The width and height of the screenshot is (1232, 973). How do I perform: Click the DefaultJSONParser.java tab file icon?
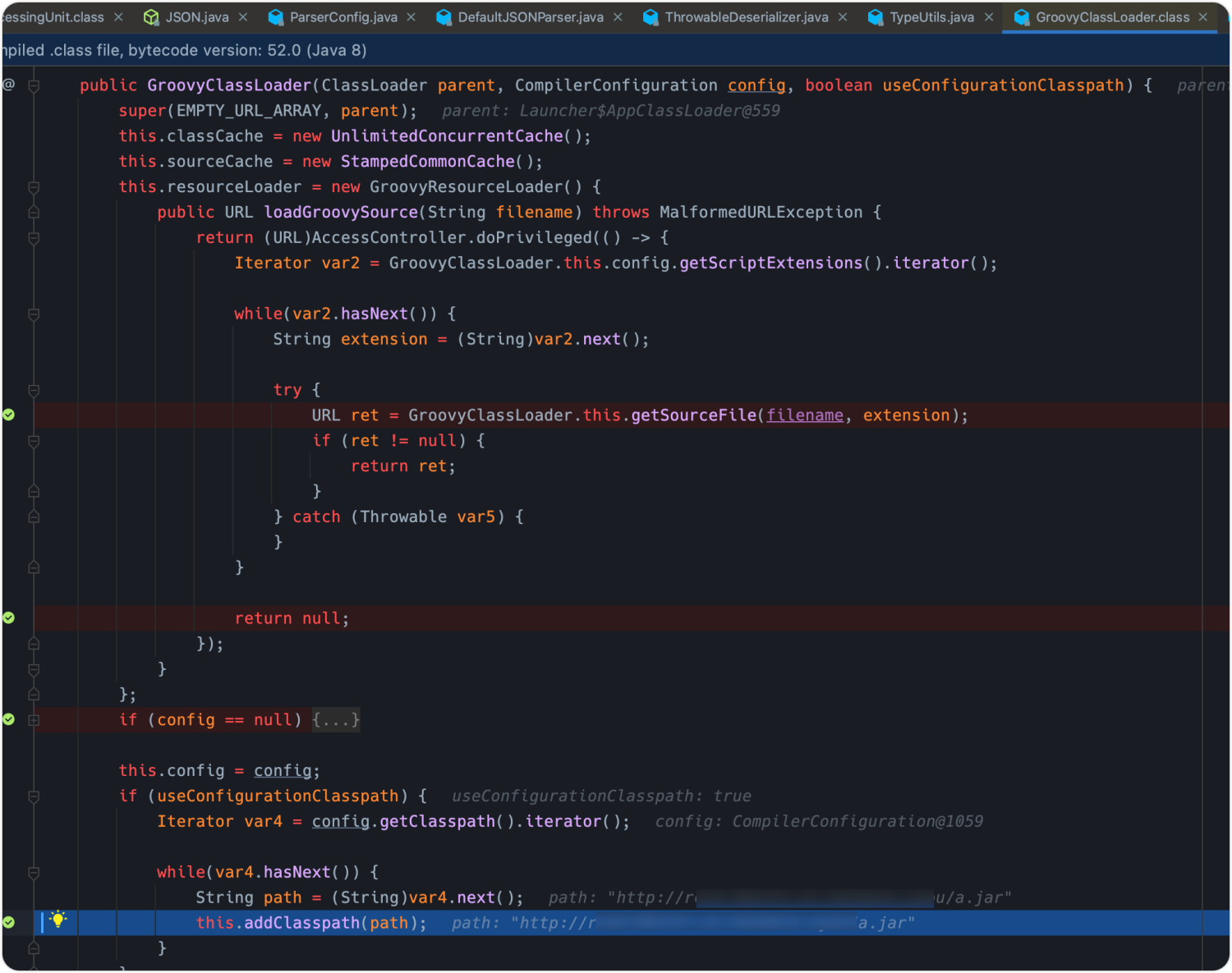pos(444,17)
